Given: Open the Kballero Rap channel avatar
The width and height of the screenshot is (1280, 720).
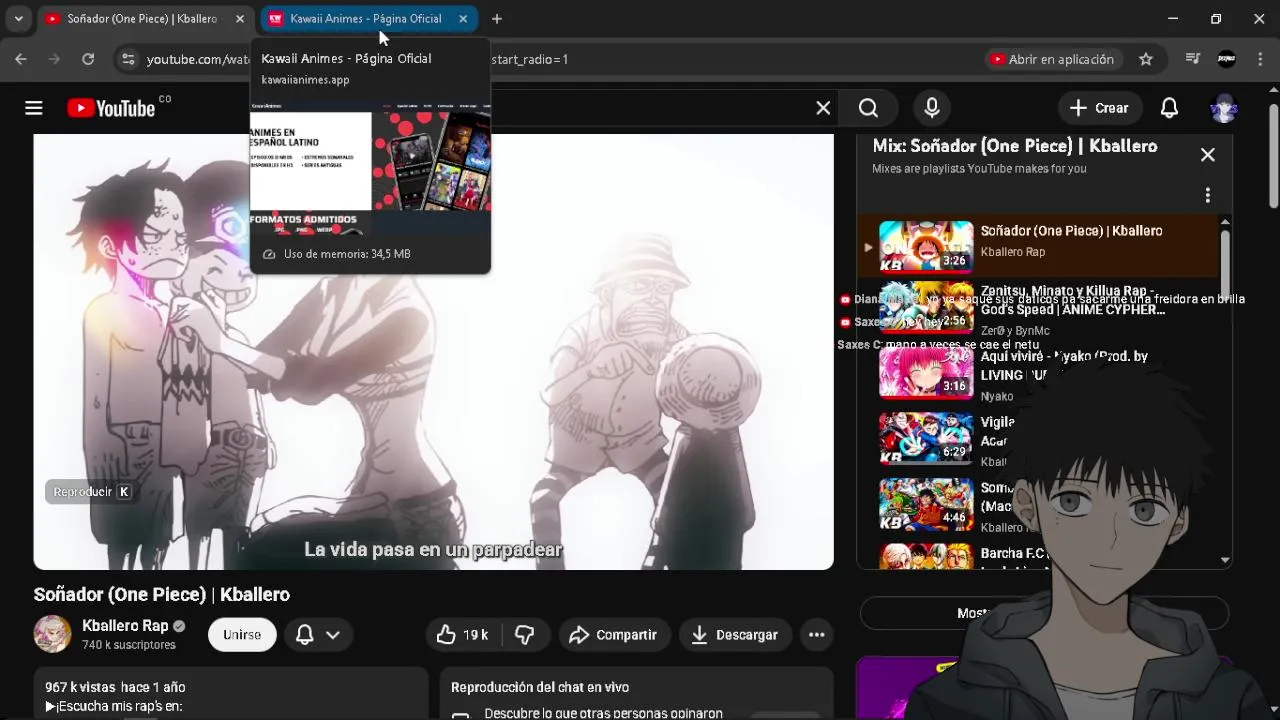Looking at the screenshot, I should pos(53,634).
